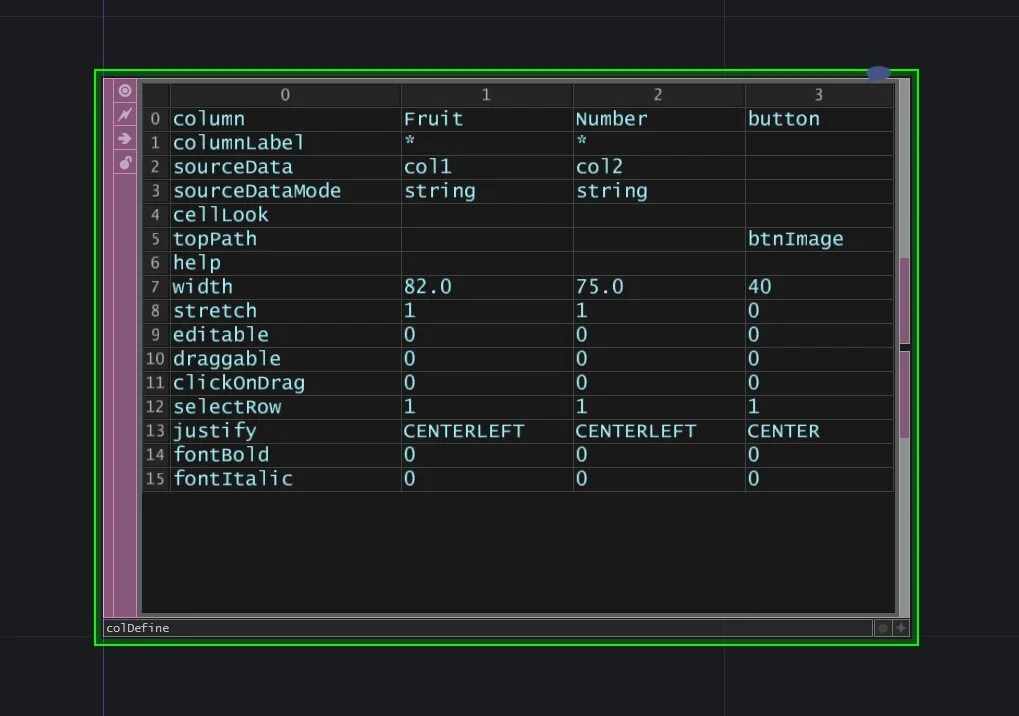
Task: Click the 'topPath' cell
Action: (x=285, y=239)
